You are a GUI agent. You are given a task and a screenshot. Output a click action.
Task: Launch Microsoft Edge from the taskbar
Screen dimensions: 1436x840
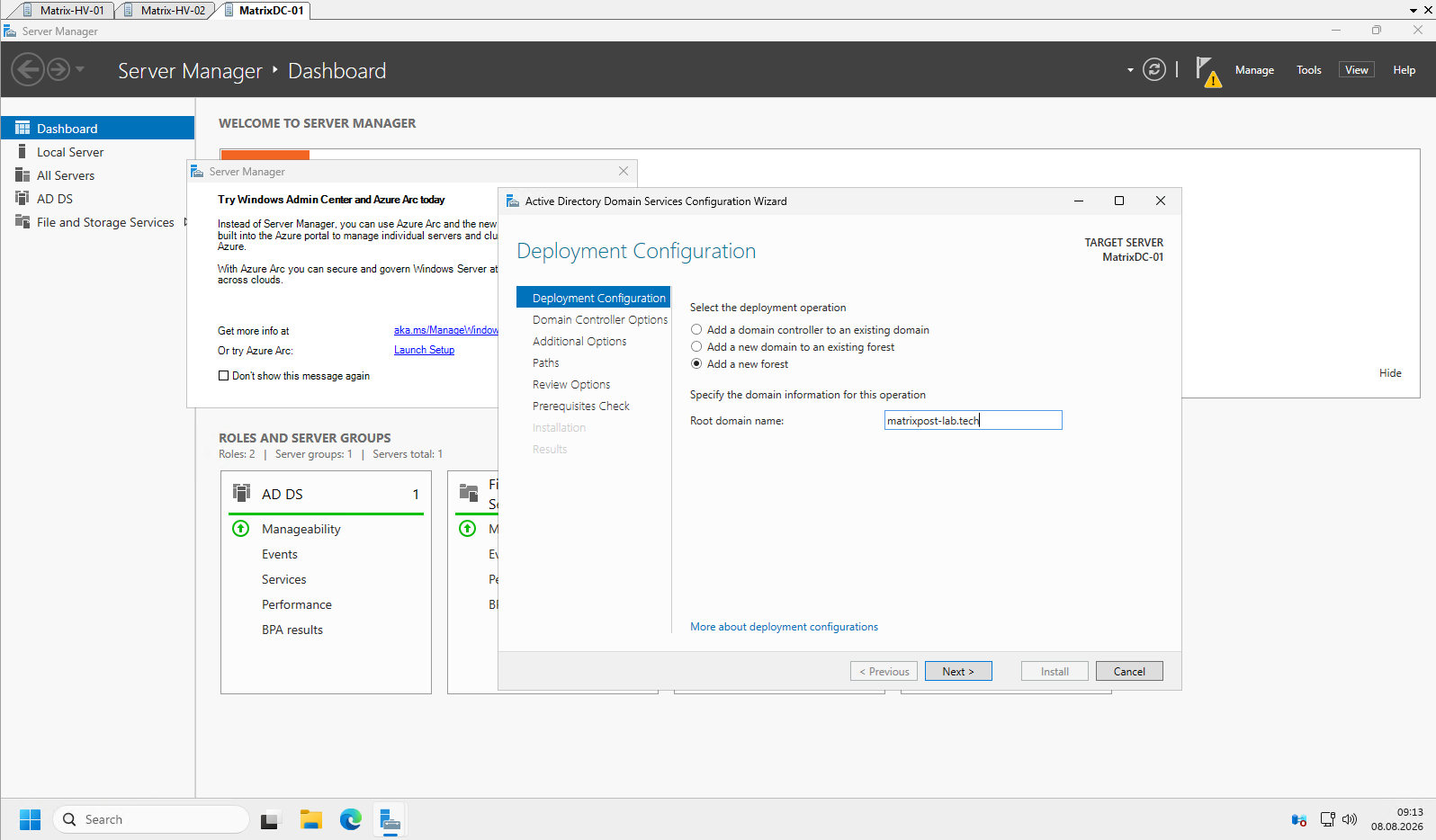pyautogui.click(x=351, y=819)
